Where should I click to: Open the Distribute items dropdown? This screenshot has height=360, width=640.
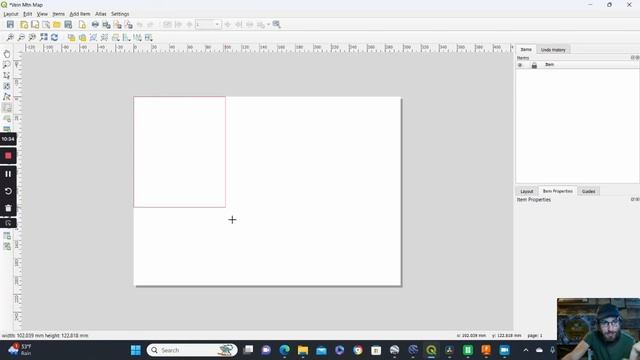coord(138,38)
